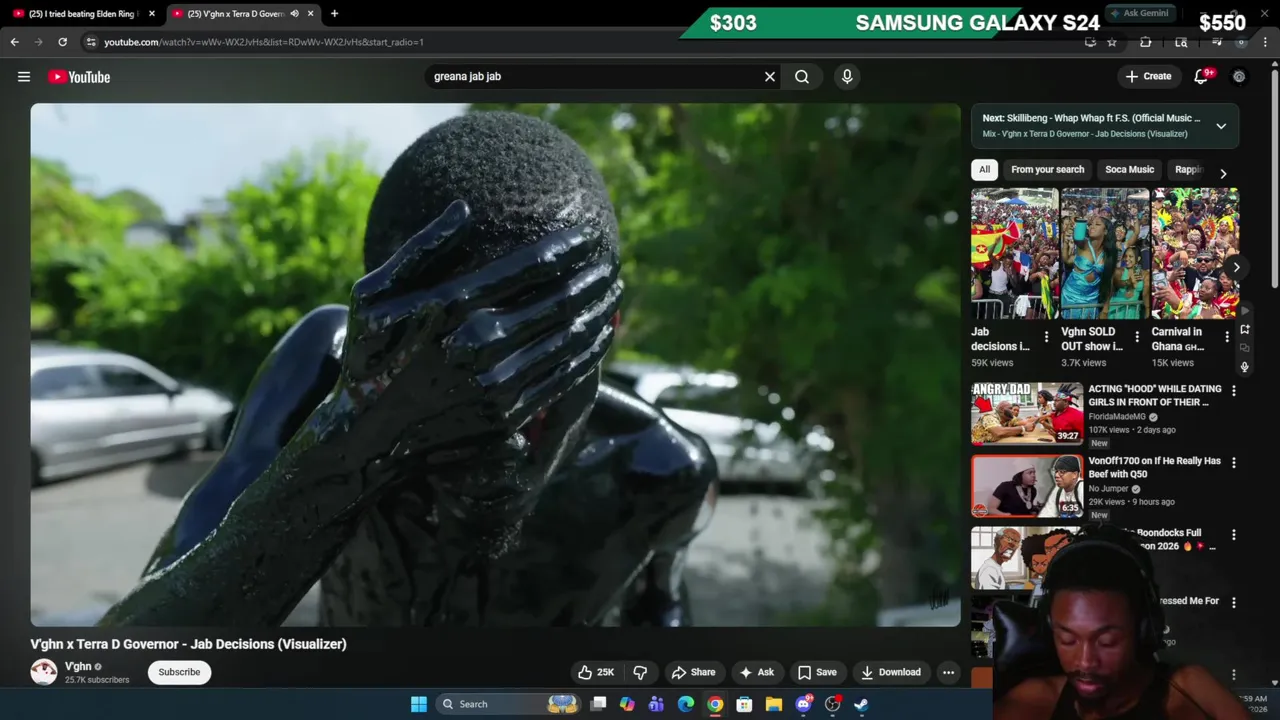The width and height of the screenshot is (1280, 720).
Task: Start voice search with the microphone
Action: click(847, 76)
